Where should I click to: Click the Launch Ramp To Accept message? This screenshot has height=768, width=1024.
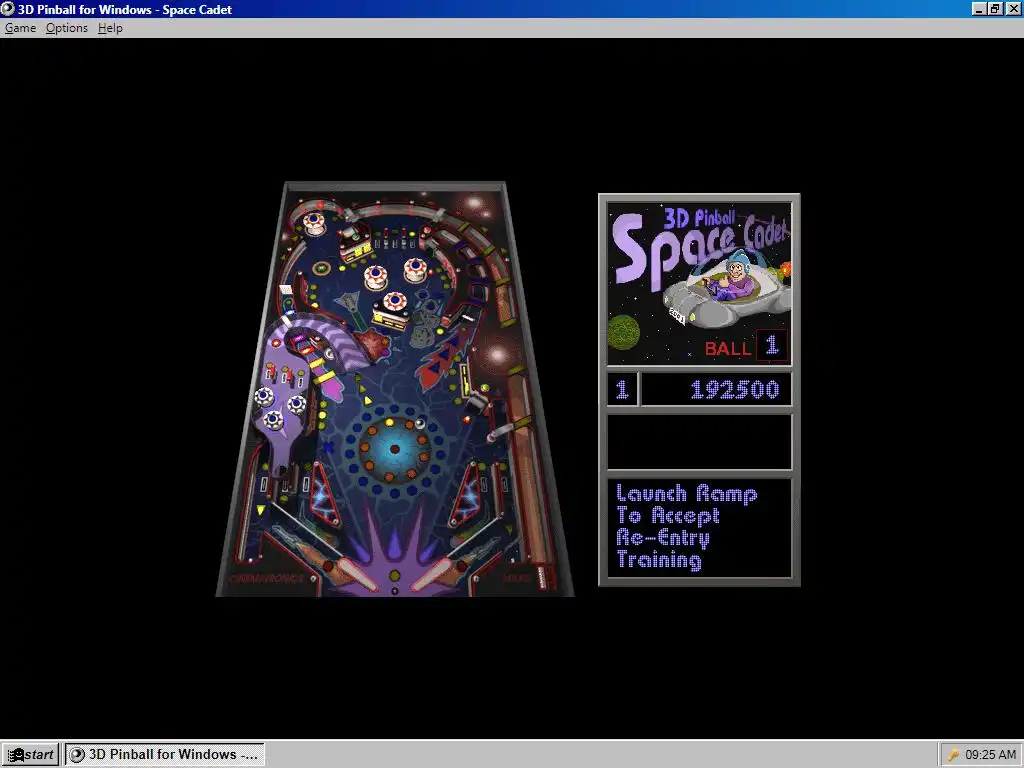point(686,527)
